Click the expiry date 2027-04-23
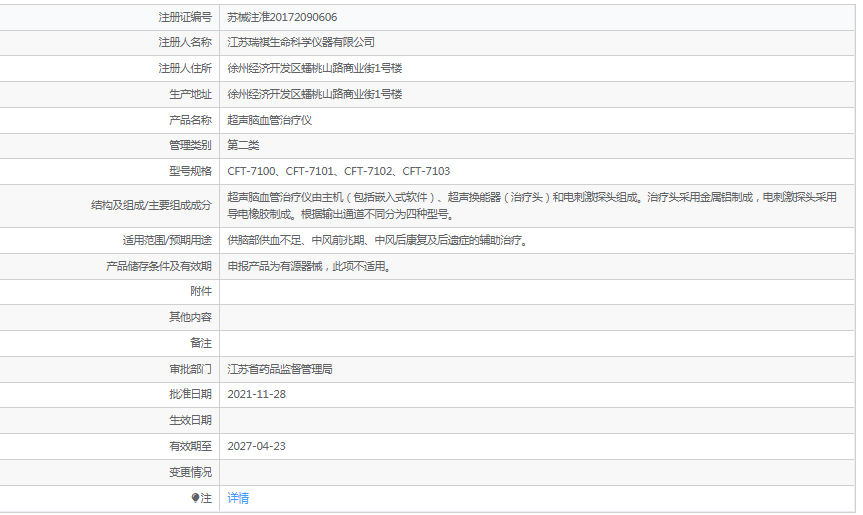 point(256,446)
